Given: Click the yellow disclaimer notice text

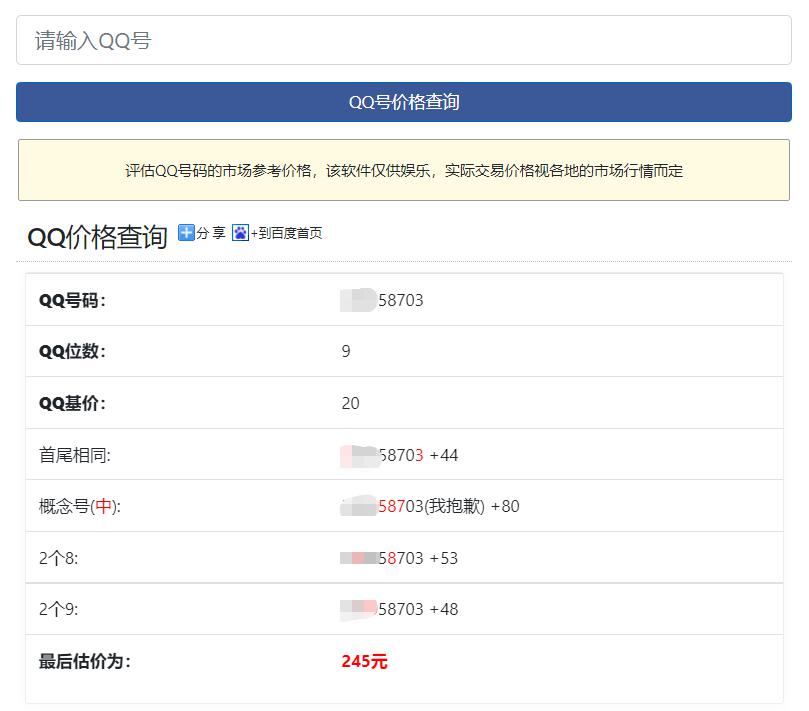Looking at the screenshot, I should coord(403,171).
